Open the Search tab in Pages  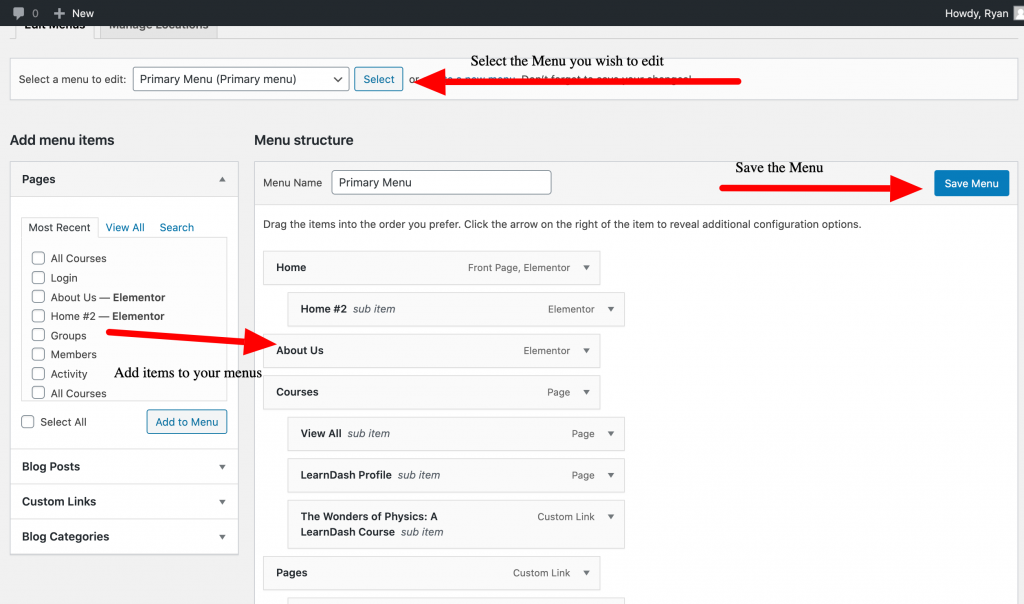click(177, 228)
